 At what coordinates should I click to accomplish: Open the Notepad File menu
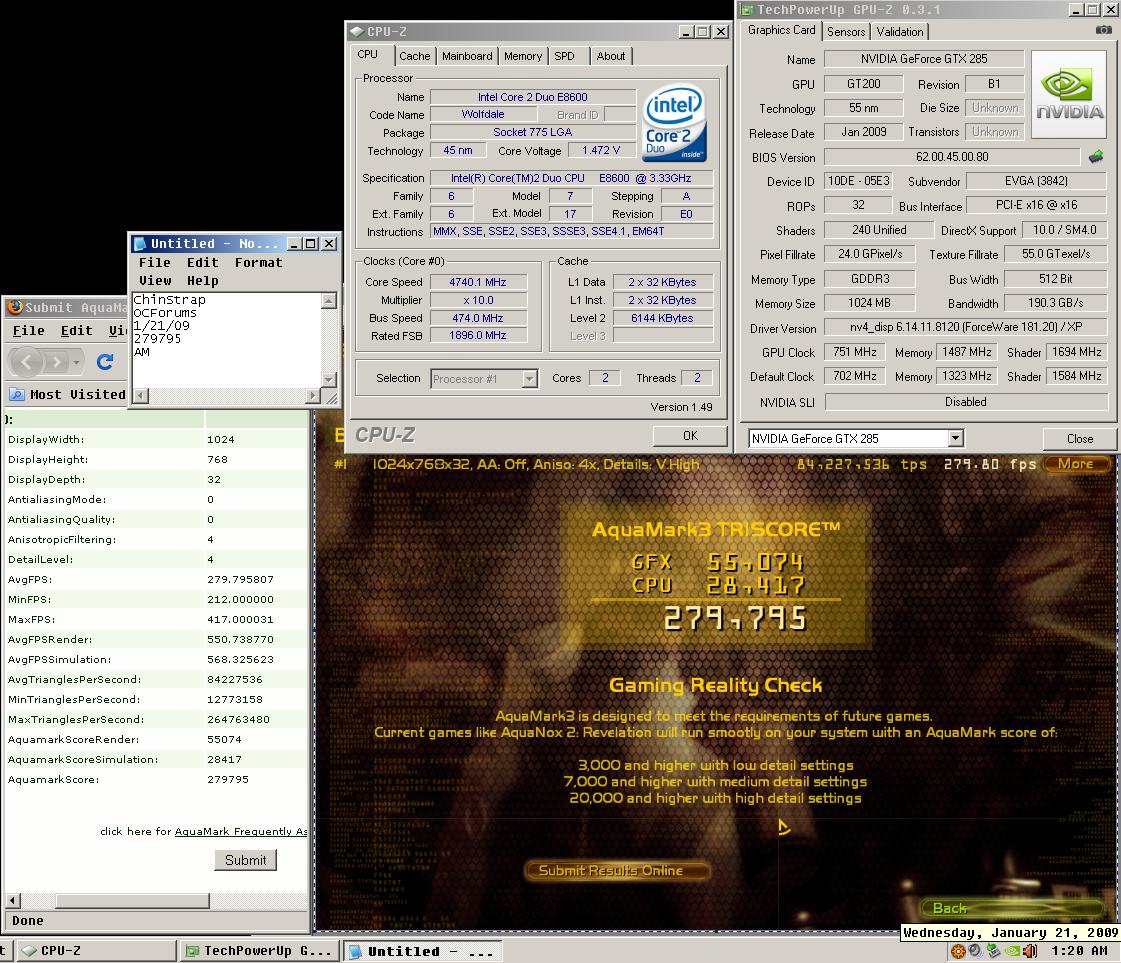[154, 262]
